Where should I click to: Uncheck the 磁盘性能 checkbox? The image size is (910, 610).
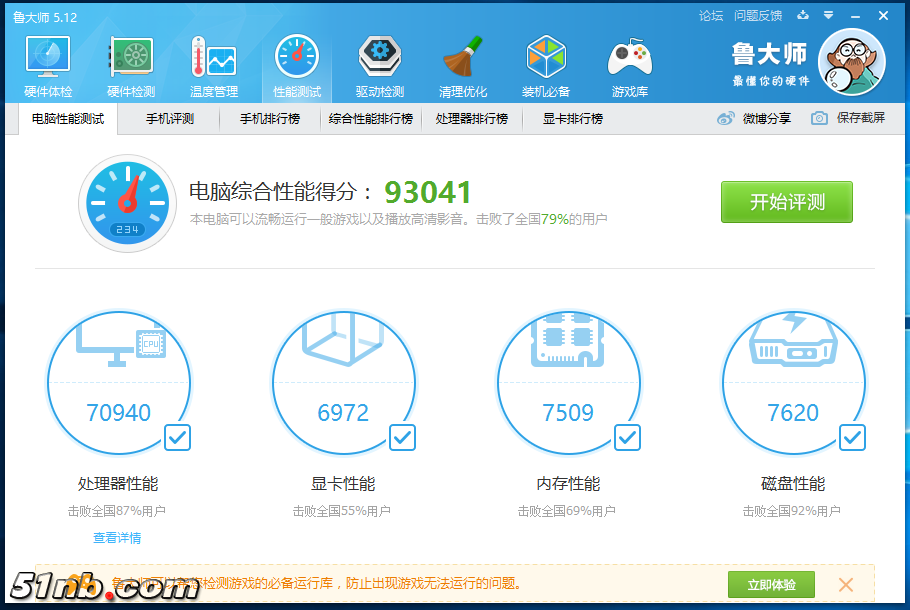(x=852, y=437)
